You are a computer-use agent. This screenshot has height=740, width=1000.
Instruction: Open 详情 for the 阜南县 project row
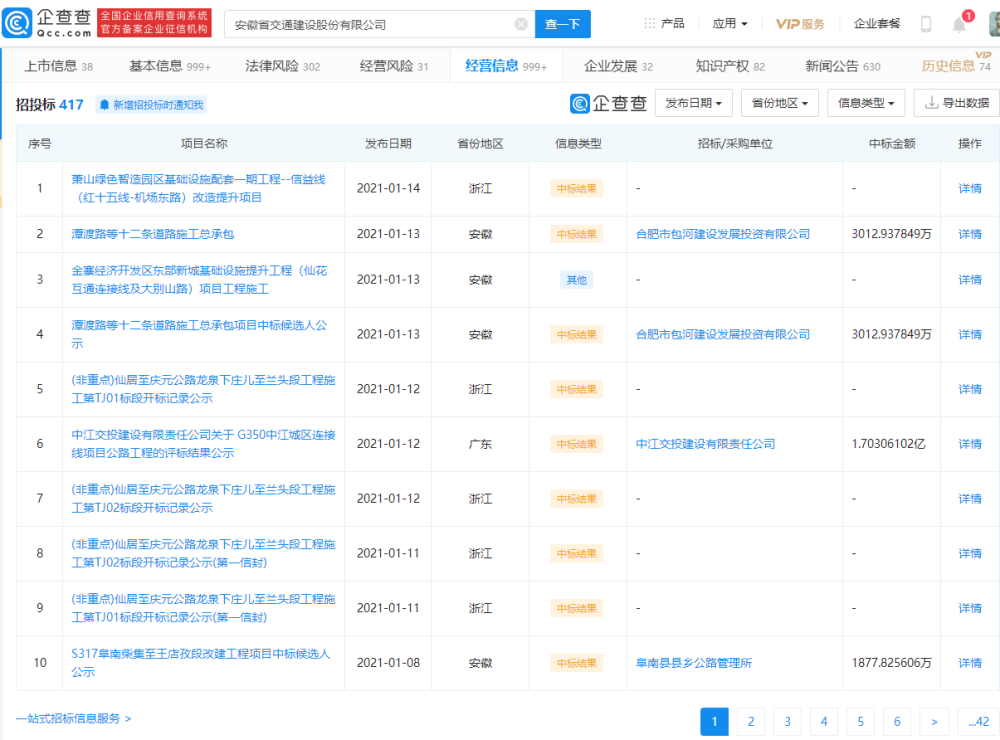969,663
